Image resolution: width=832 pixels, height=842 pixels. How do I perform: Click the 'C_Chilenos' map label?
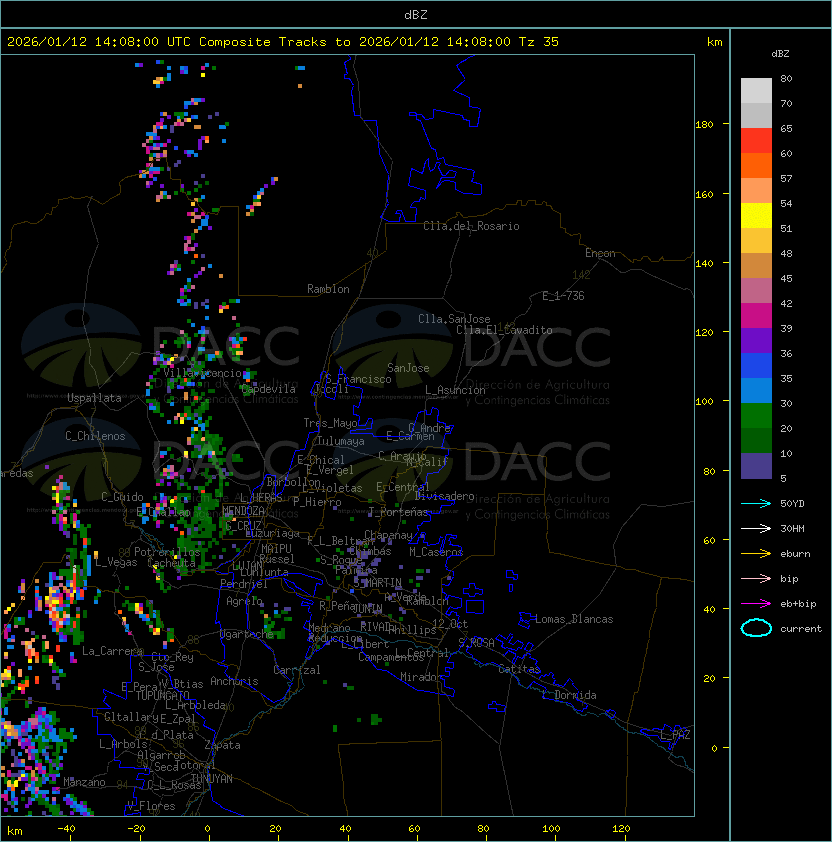(95, 436)
